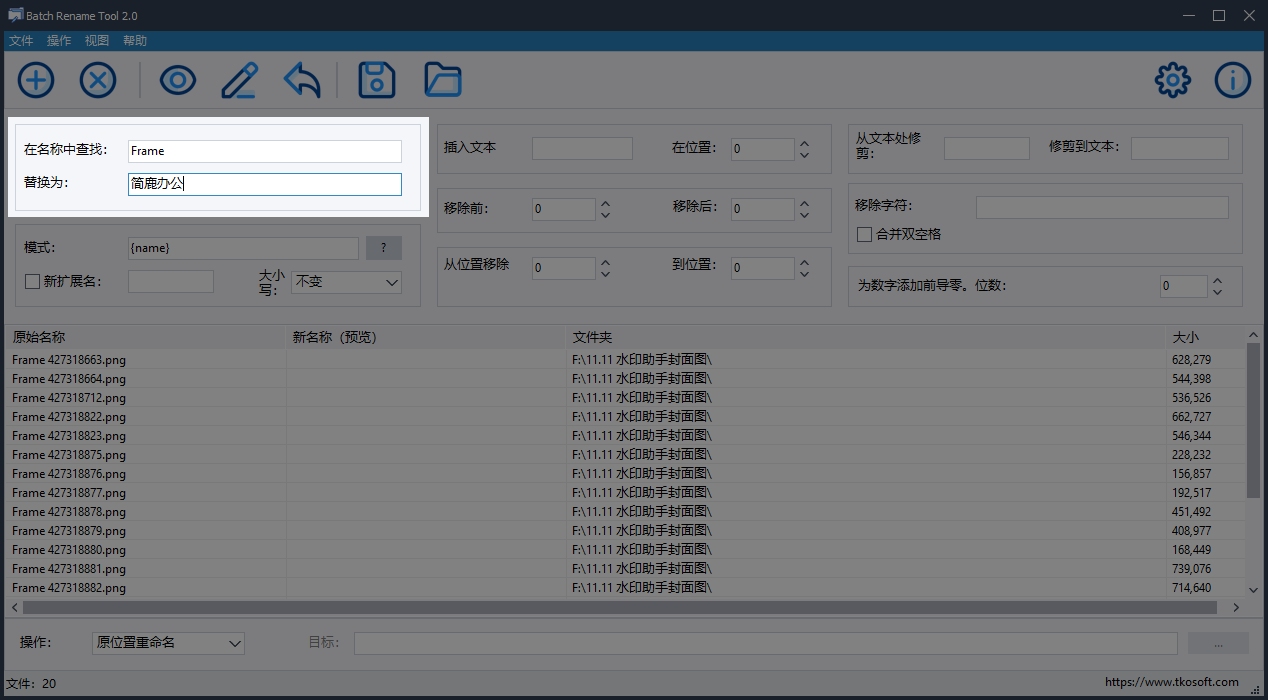Select the file Frame 427318882.png
The width and height of the screenshot is (1268, 700).
click(69, 588)
